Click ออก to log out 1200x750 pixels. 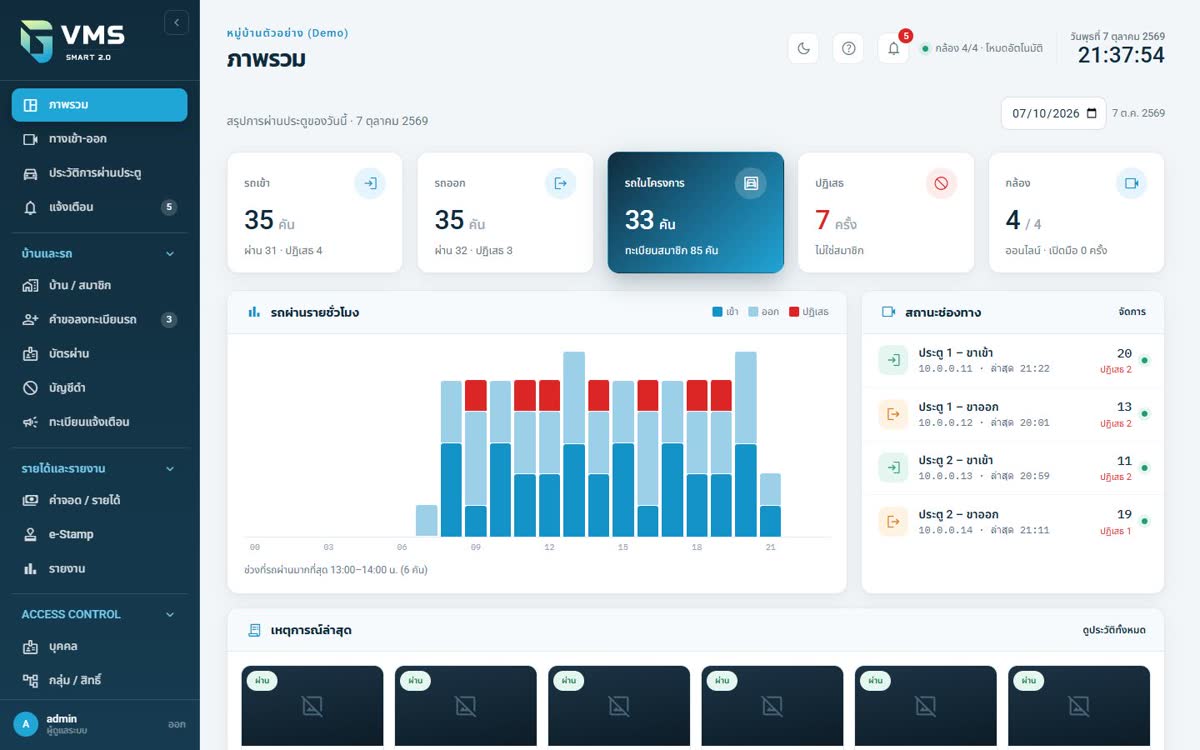tap(177, 724)
